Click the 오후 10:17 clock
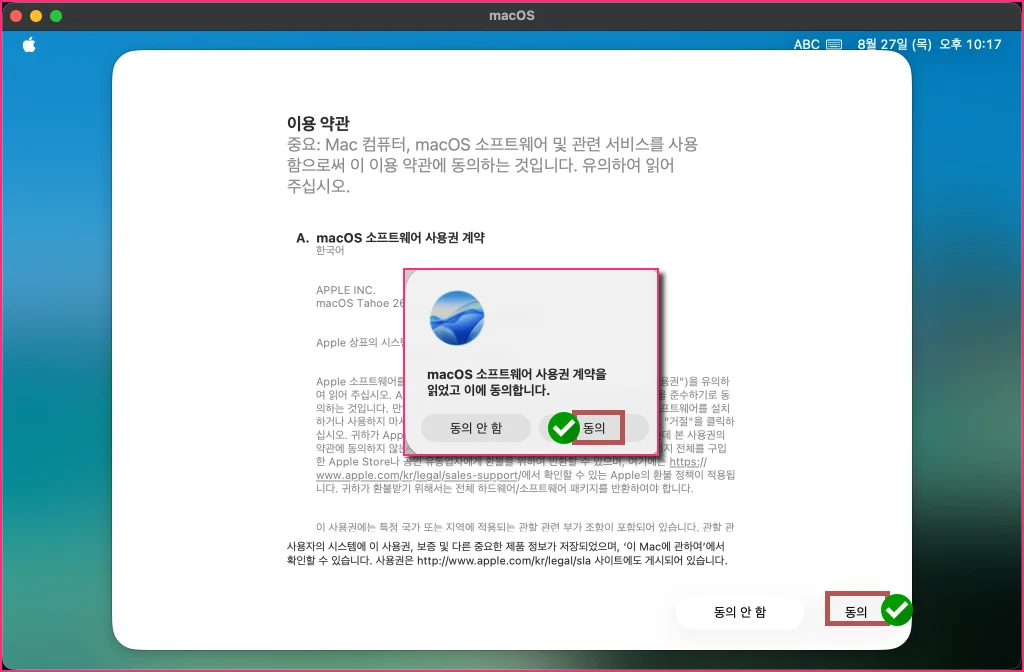This screenshot has width=1024, height=672. tap(970, 44)
